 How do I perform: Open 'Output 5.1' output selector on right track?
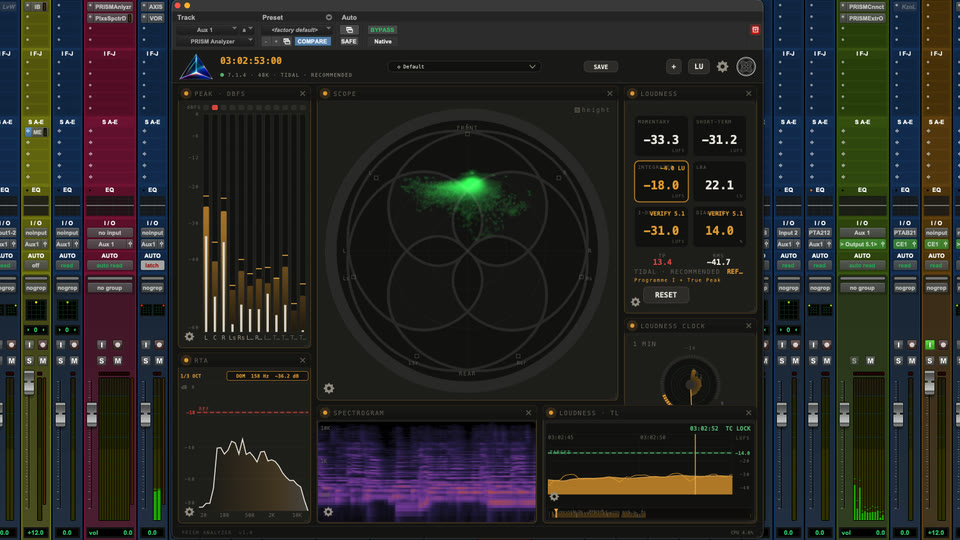tap(862, 244)
